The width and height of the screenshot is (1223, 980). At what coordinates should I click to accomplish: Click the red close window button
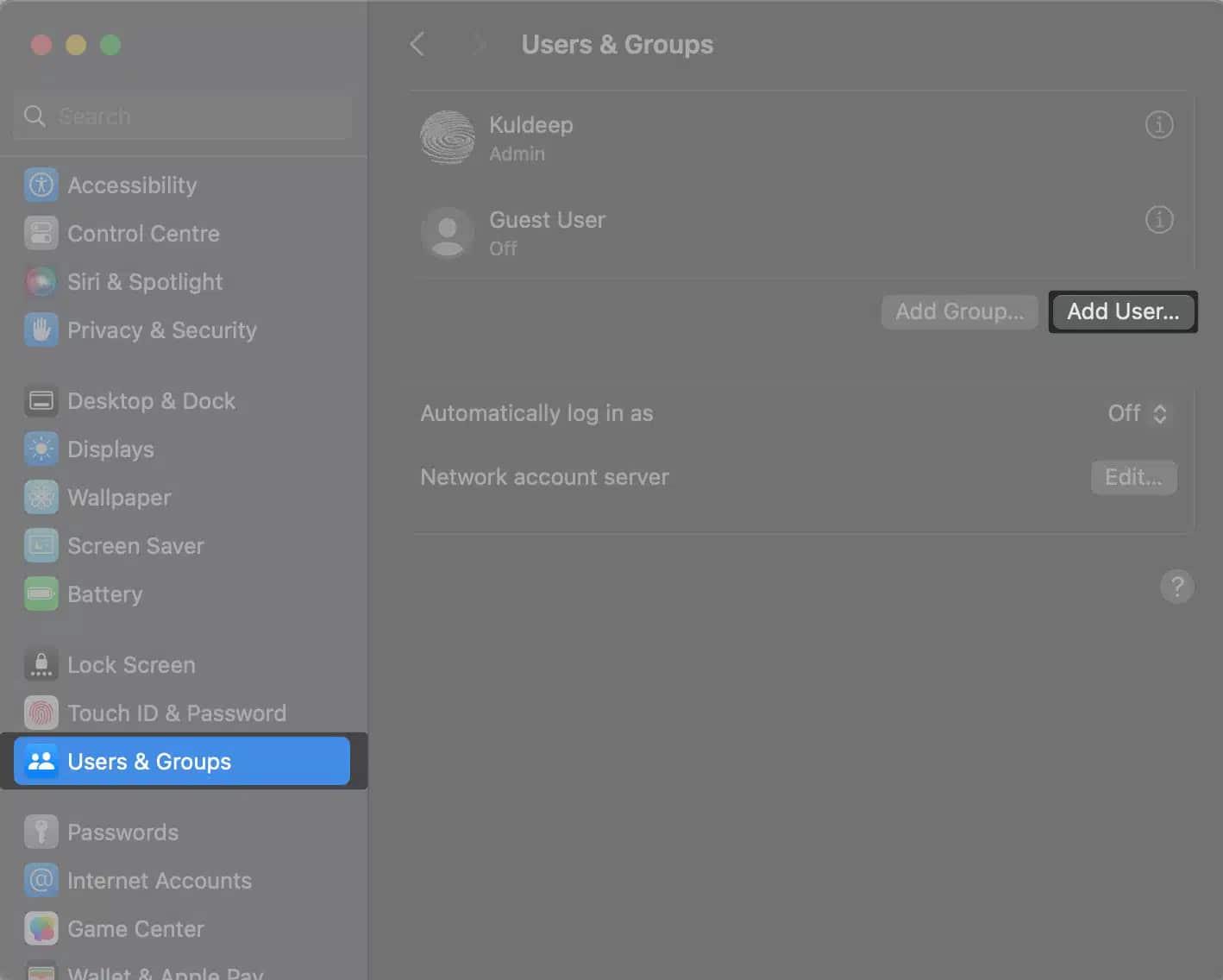41,45
